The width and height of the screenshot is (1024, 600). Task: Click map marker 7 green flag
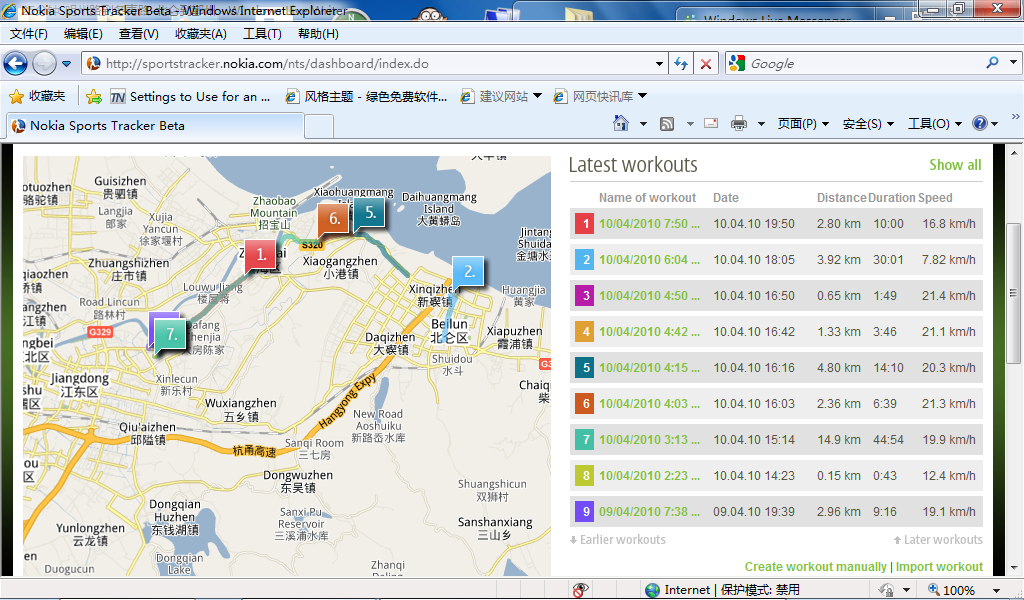point(170,335)
